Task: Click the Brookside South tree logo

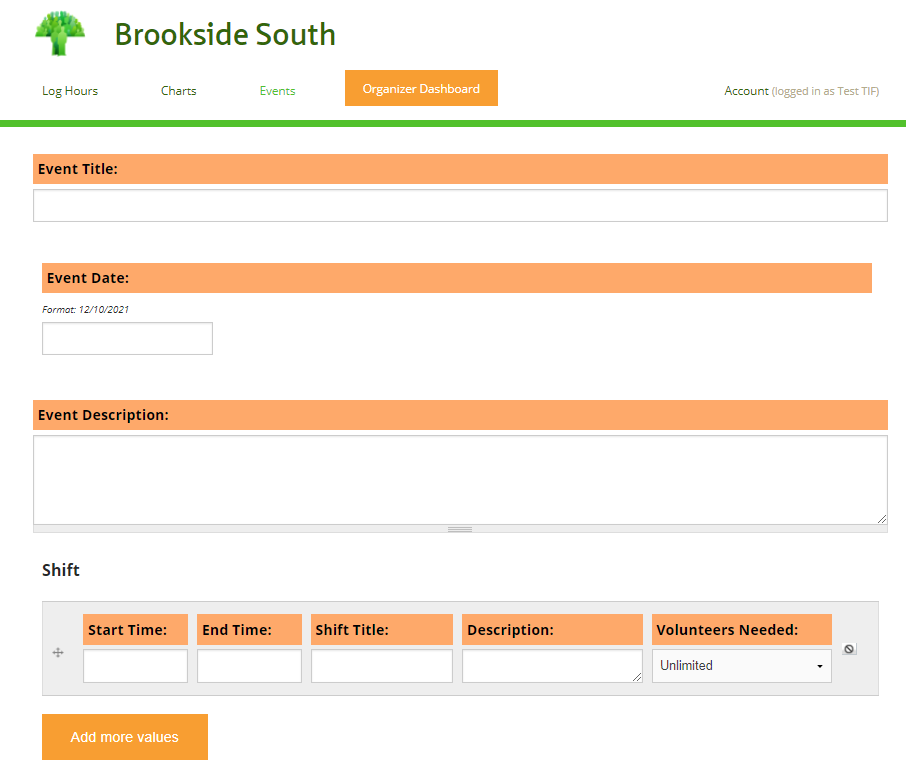Action: click(60, 34)
